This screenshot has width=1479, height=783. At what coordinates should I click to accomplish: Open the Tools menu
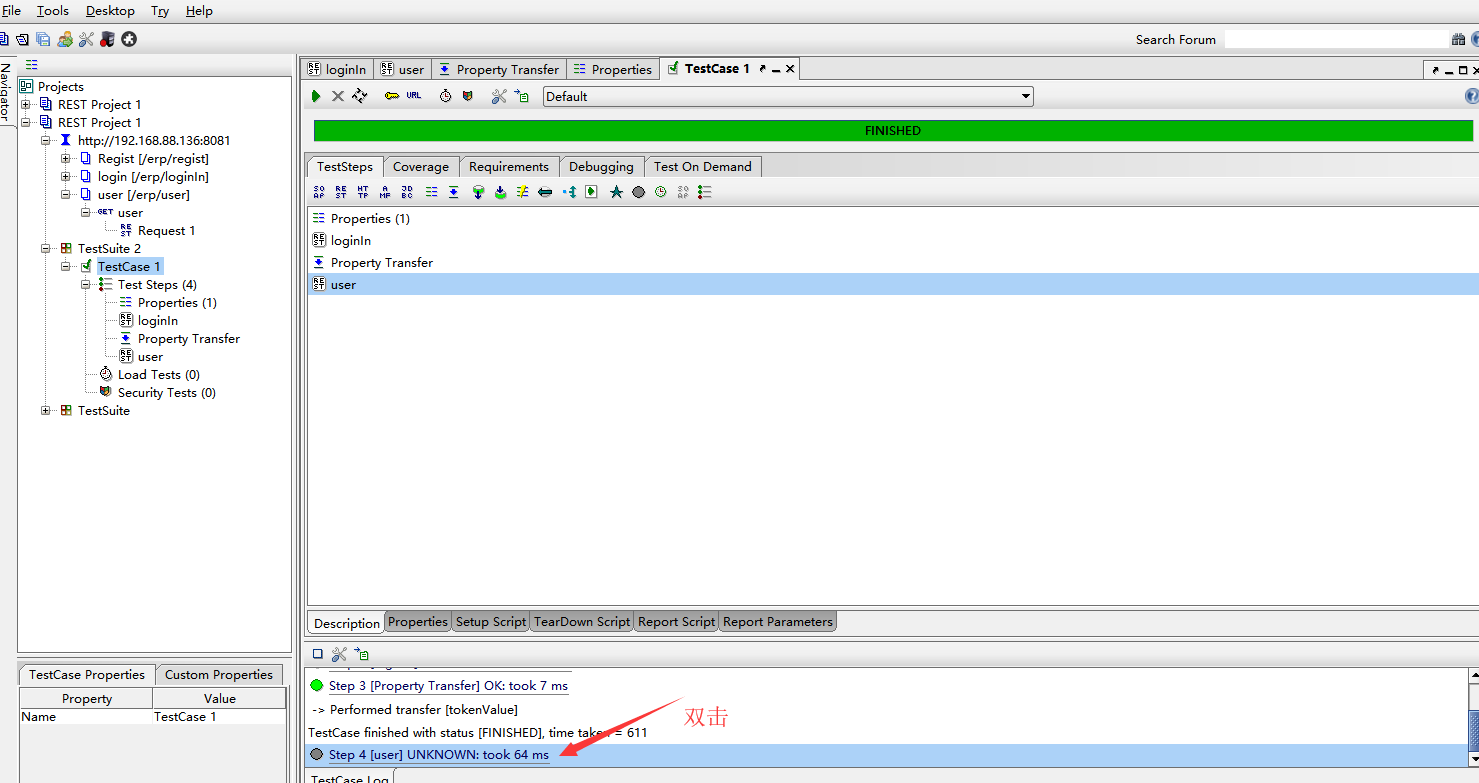pos(53,11)
